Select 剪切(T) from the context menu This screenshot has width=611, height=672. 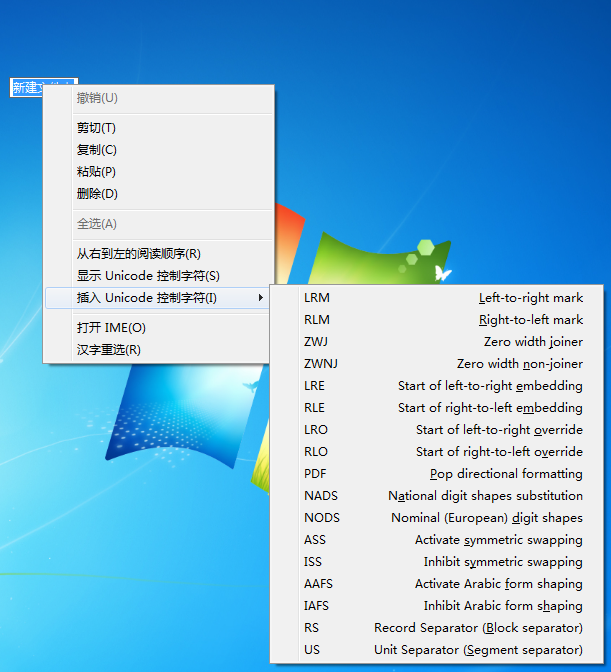97,128
